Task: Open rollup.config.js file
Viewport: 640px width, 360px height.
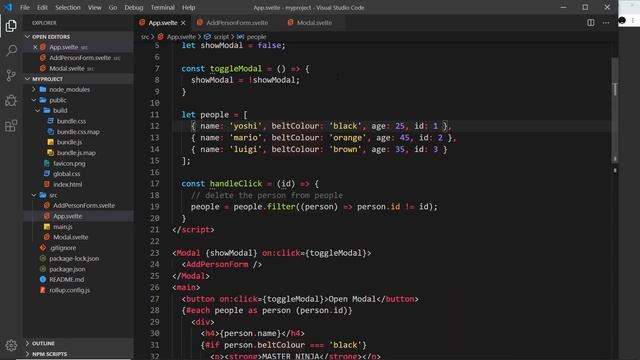Action: (x=69, y=290)
